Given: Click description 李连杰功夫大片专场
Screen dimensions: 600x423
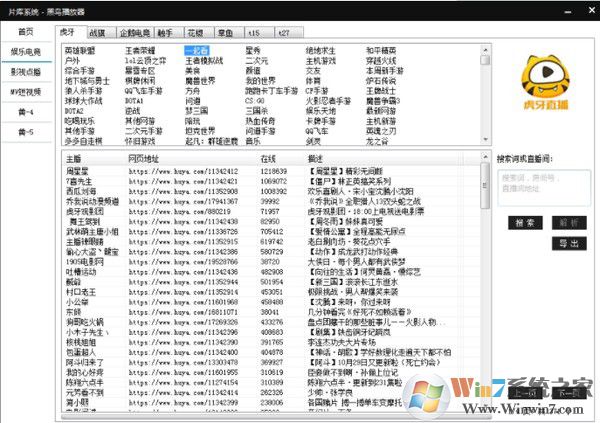Looking at the screenshot, I should tap(342, 342).
